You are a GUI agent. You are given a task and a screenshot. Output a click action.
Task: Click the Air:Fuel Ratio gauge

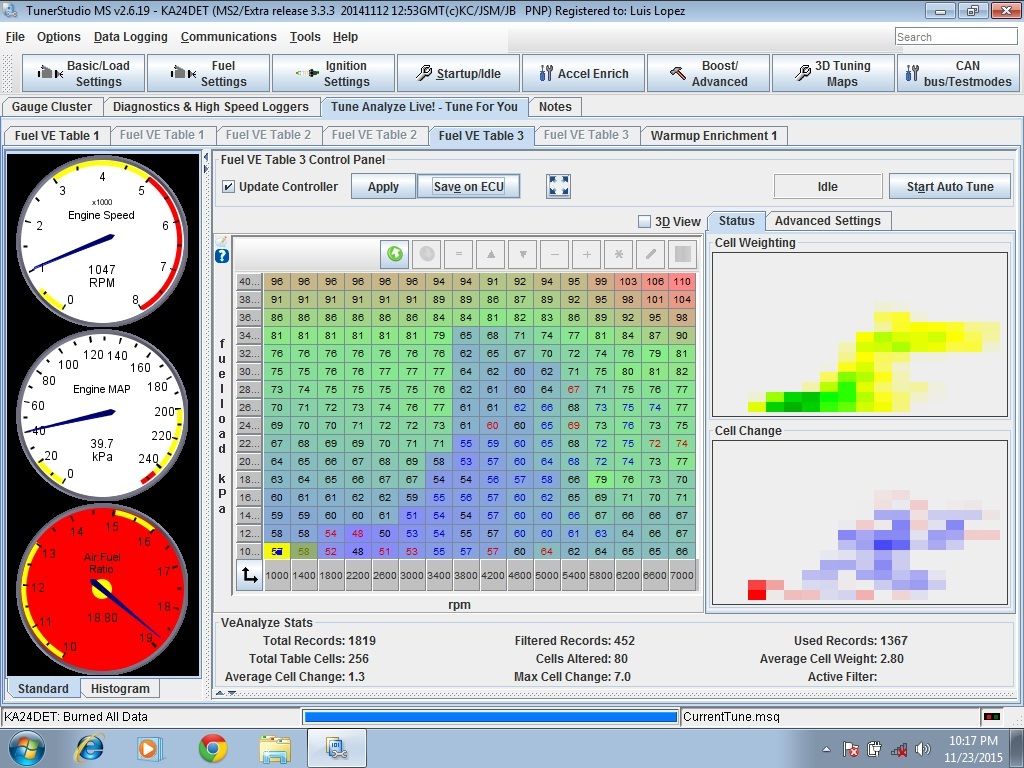coord(102,589)
